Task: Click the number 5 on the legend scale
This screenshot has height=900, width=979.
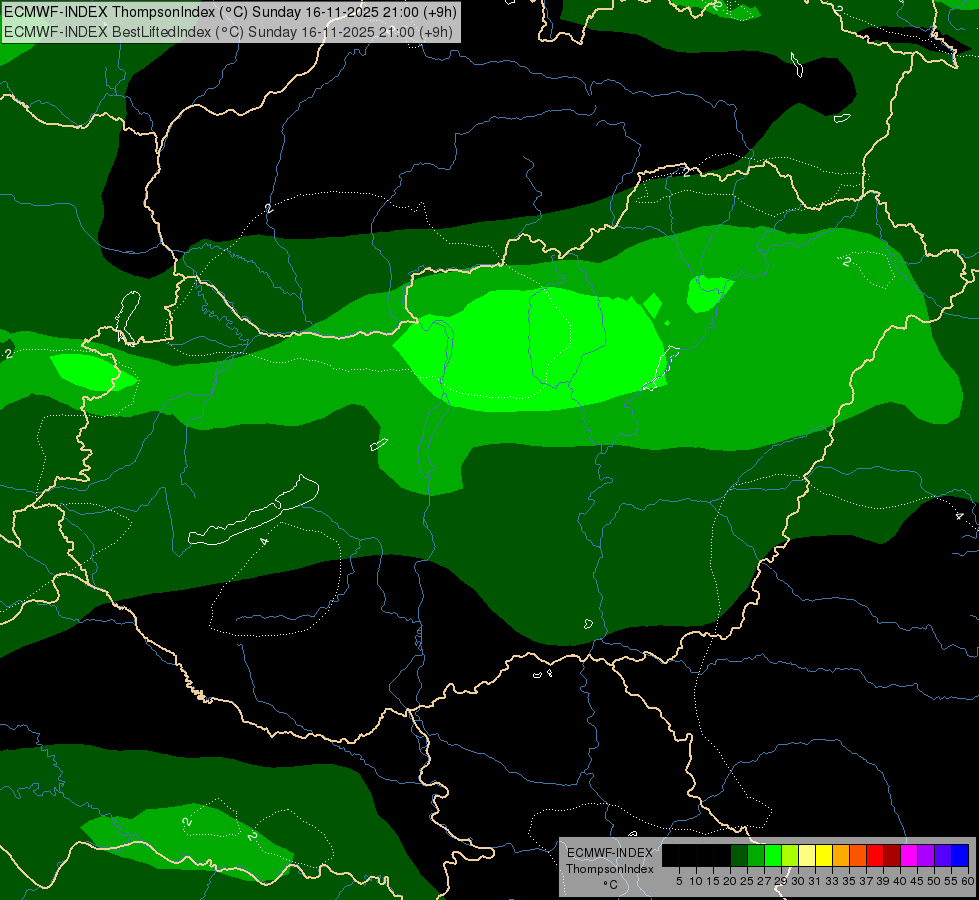Action: pyautogui.click(x=679, y=881)
